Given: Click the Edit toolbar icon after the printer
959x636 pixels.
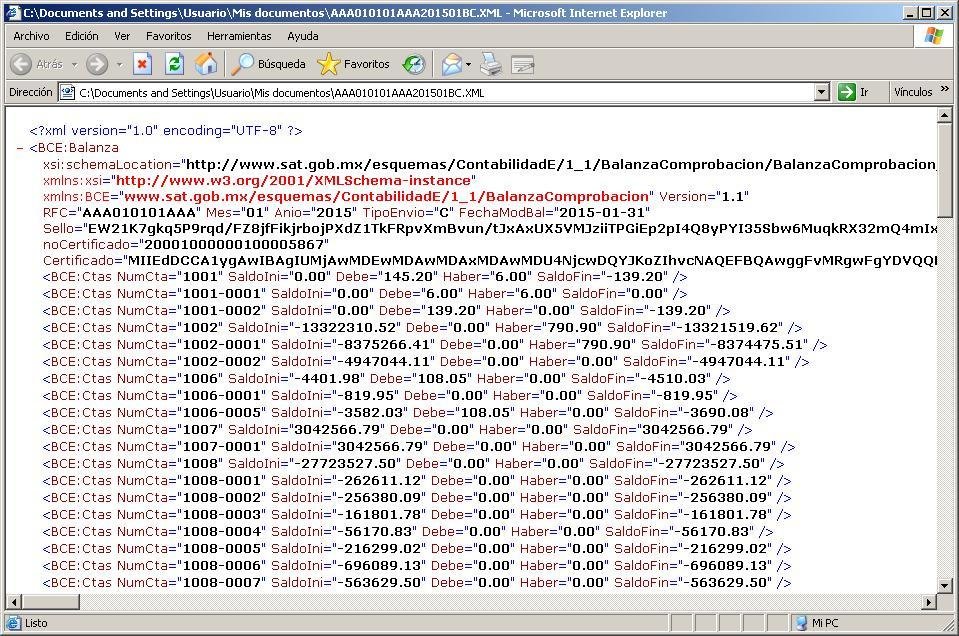Looking at the screenshot, I should click(523, 64).
